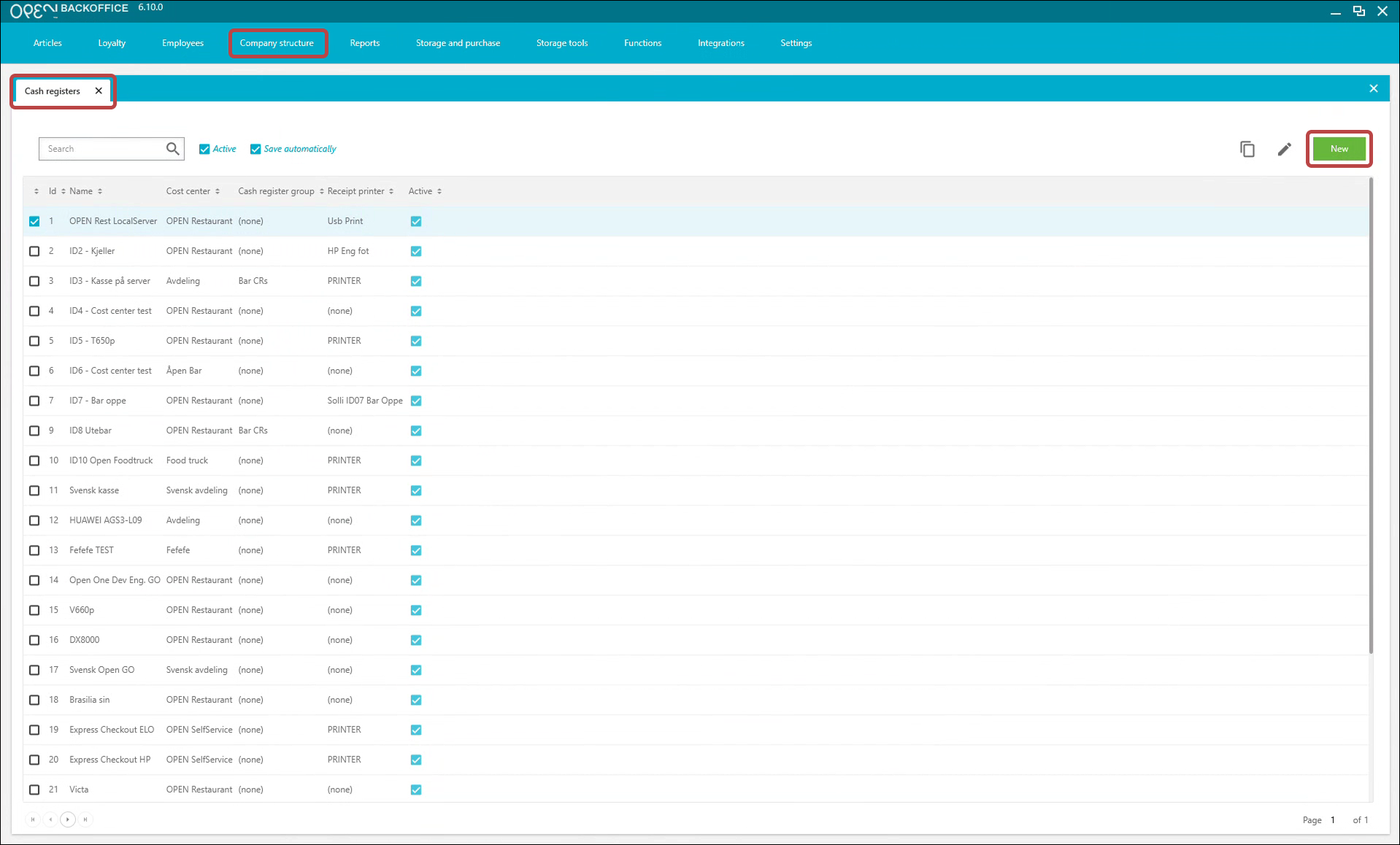Deselect the OPEN Rest LocalServer row checkbox

pyautogui.click(x=34, y=221)
